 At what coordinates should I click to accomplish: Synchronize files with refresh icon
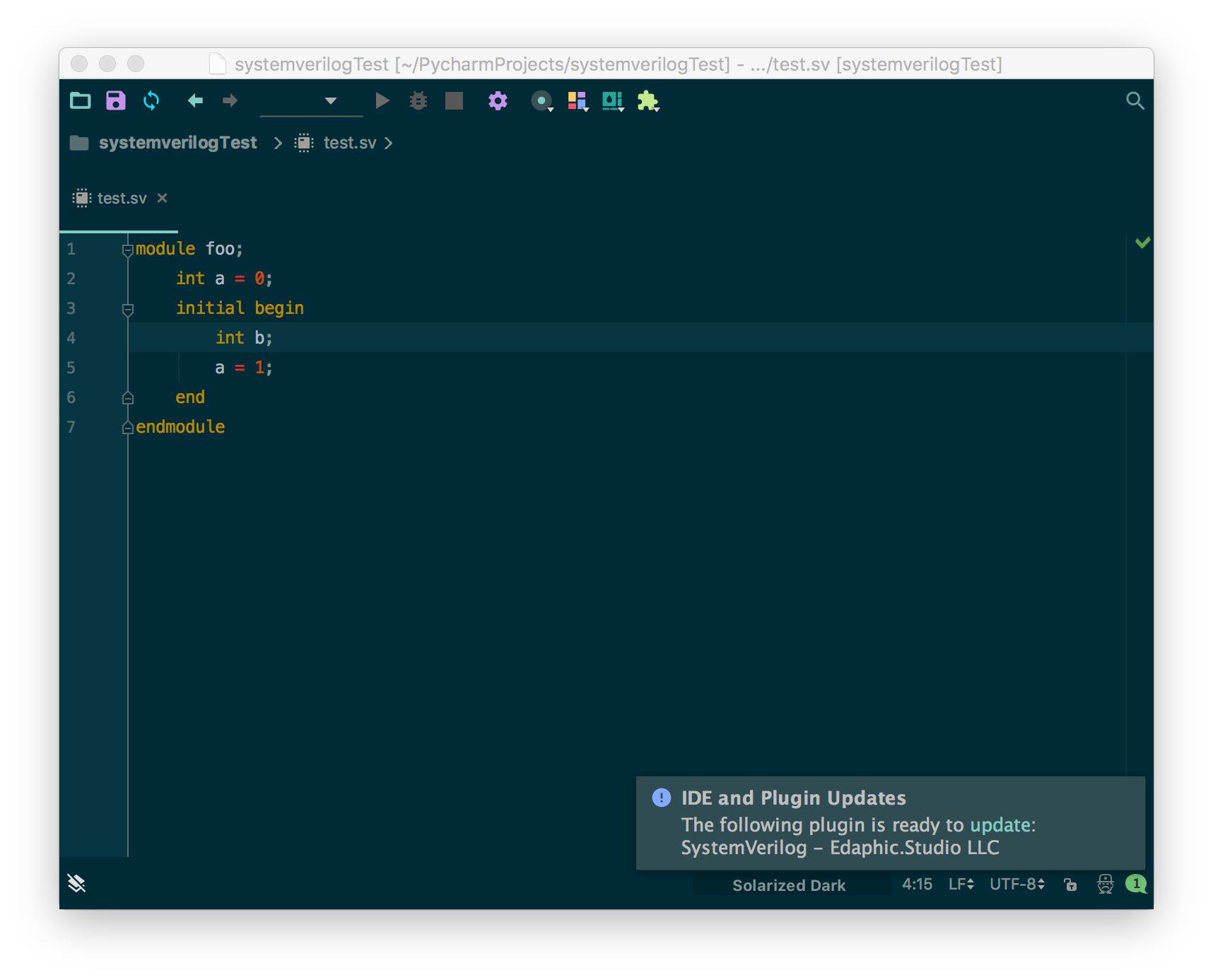coord(151,101)
